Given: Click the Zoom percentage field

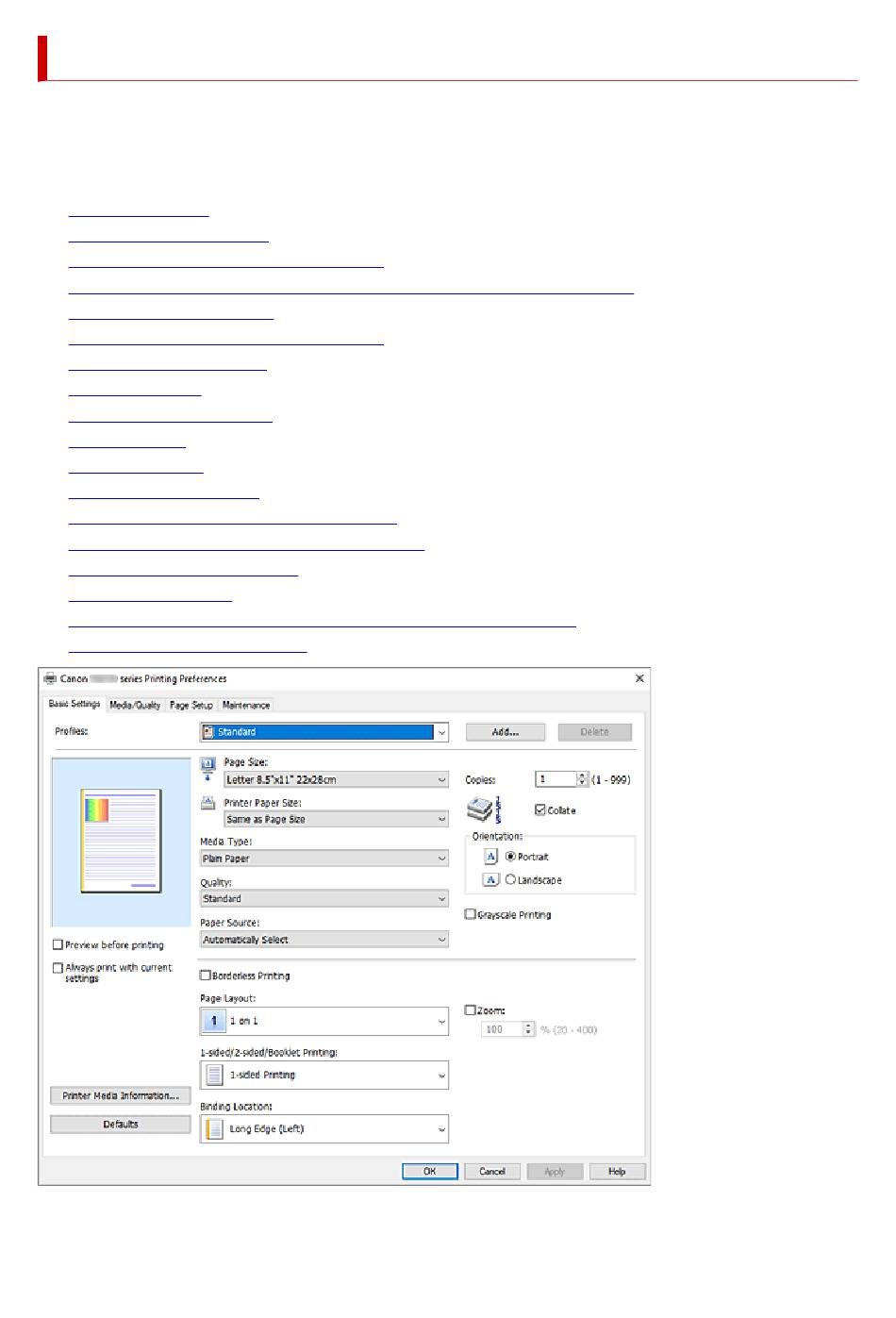Looking at the screenshot, I should click(502, 1029).
